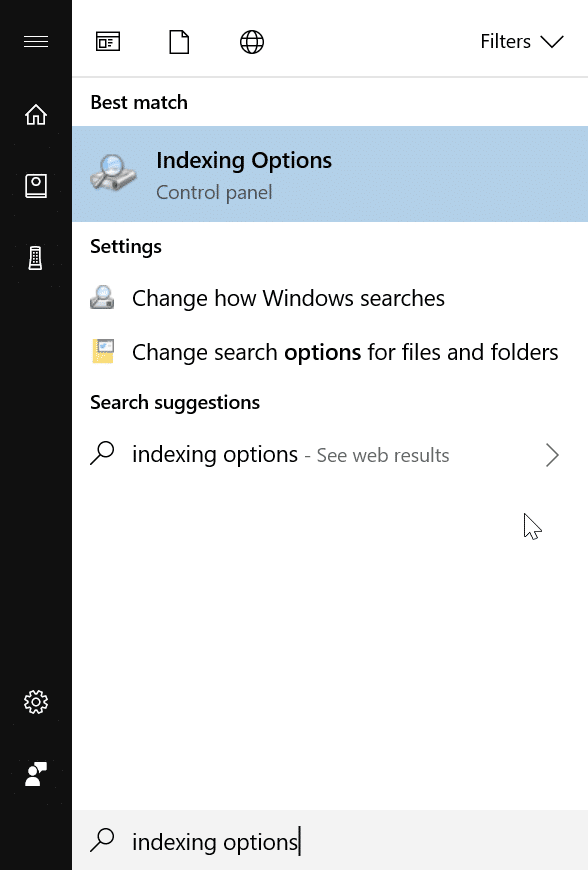Open search Settings via the gear icon
Image resolution: width=588 pixels, height=870 pixels.
tap(36, 702)
